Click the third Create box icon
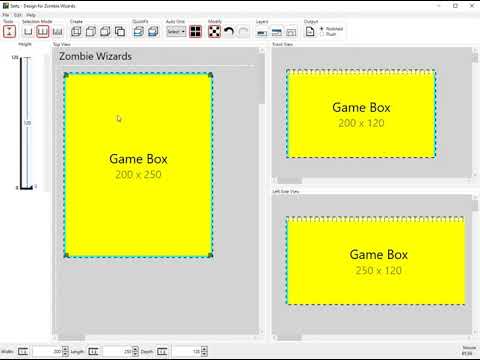The height and width of the screenshot is (360, 480). click(105, 32)
